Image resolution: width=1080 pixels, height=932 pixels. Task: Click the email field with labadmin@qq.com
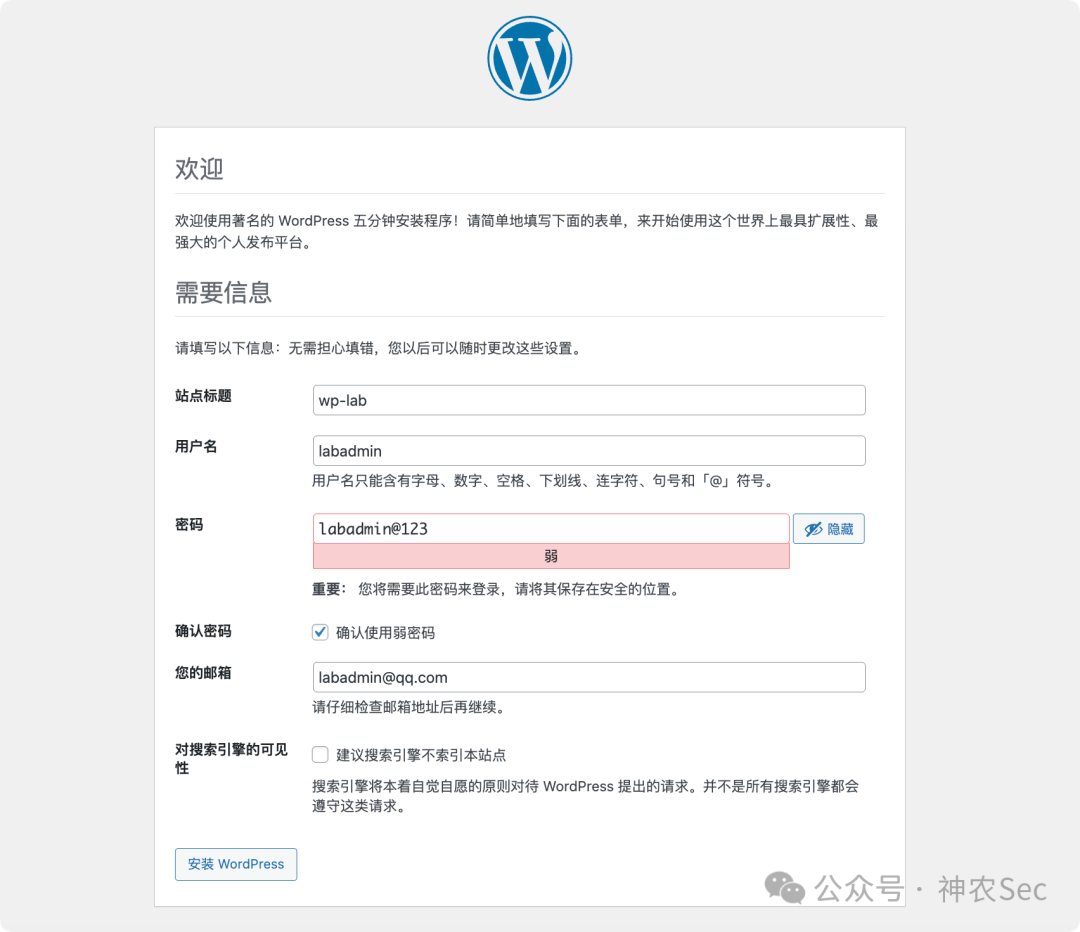click(x=589, y=677)
